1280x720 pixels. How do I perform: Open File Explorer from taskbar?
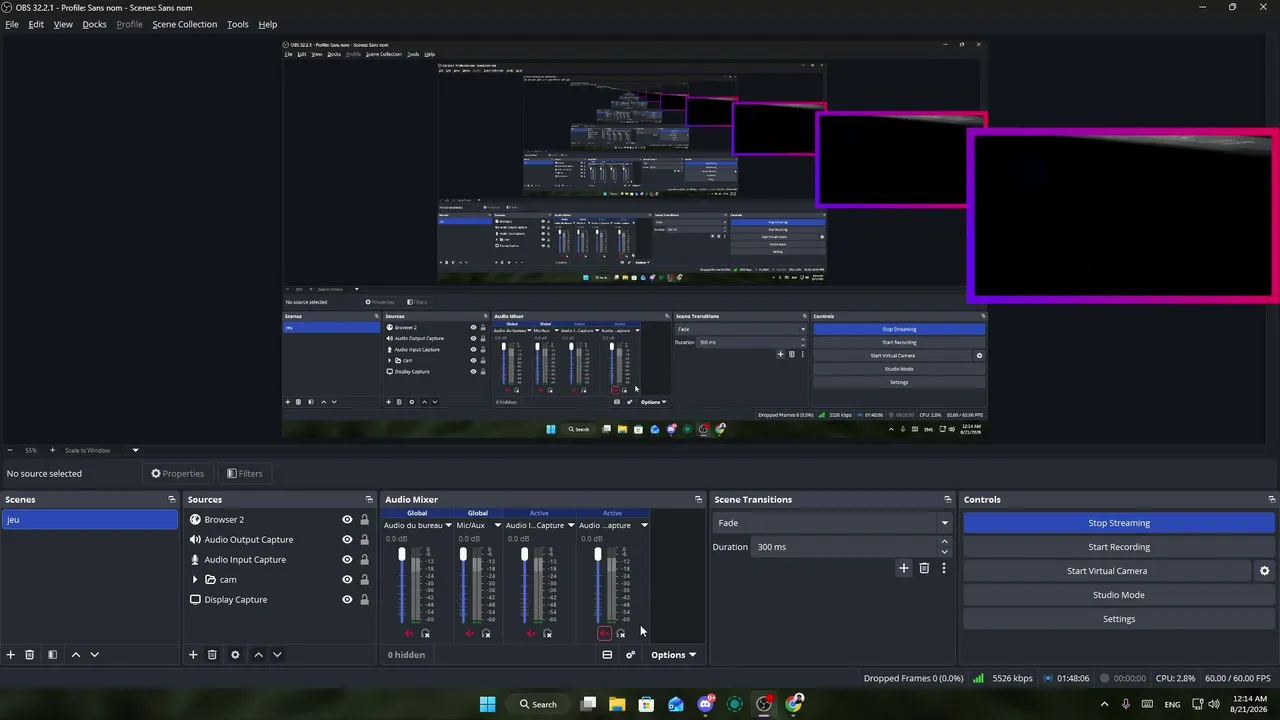point(617,704)
